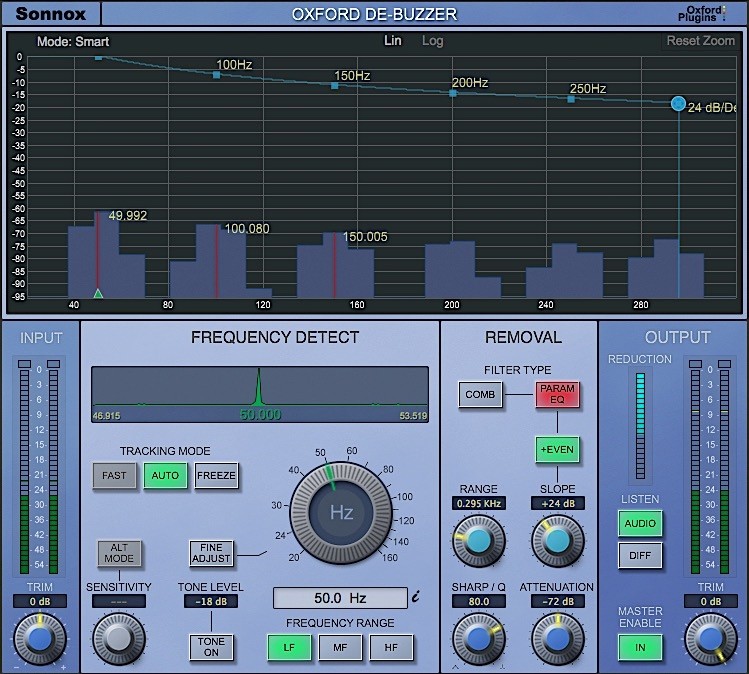Screen dimensions: 749x674
Task: Select the LF frequency range
Action: pyautogui.click(x=289, y=647)
